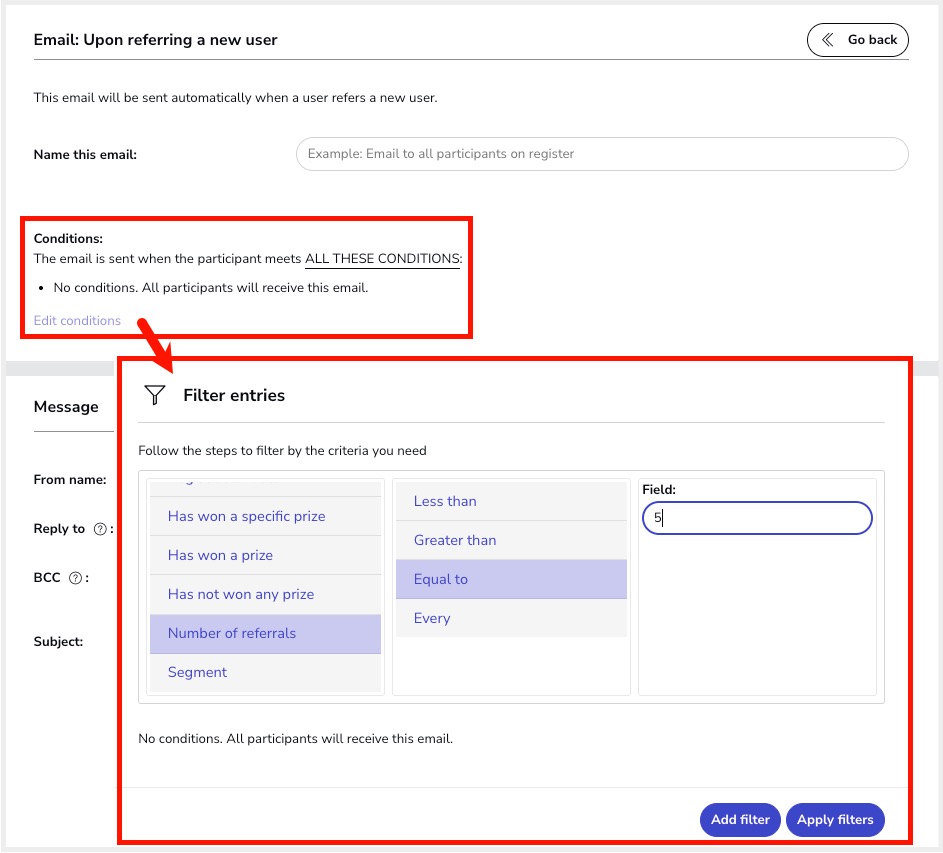Open the help icon next to BCC
The width and height of the screenshot is (943, 853).
coord(75,578)
